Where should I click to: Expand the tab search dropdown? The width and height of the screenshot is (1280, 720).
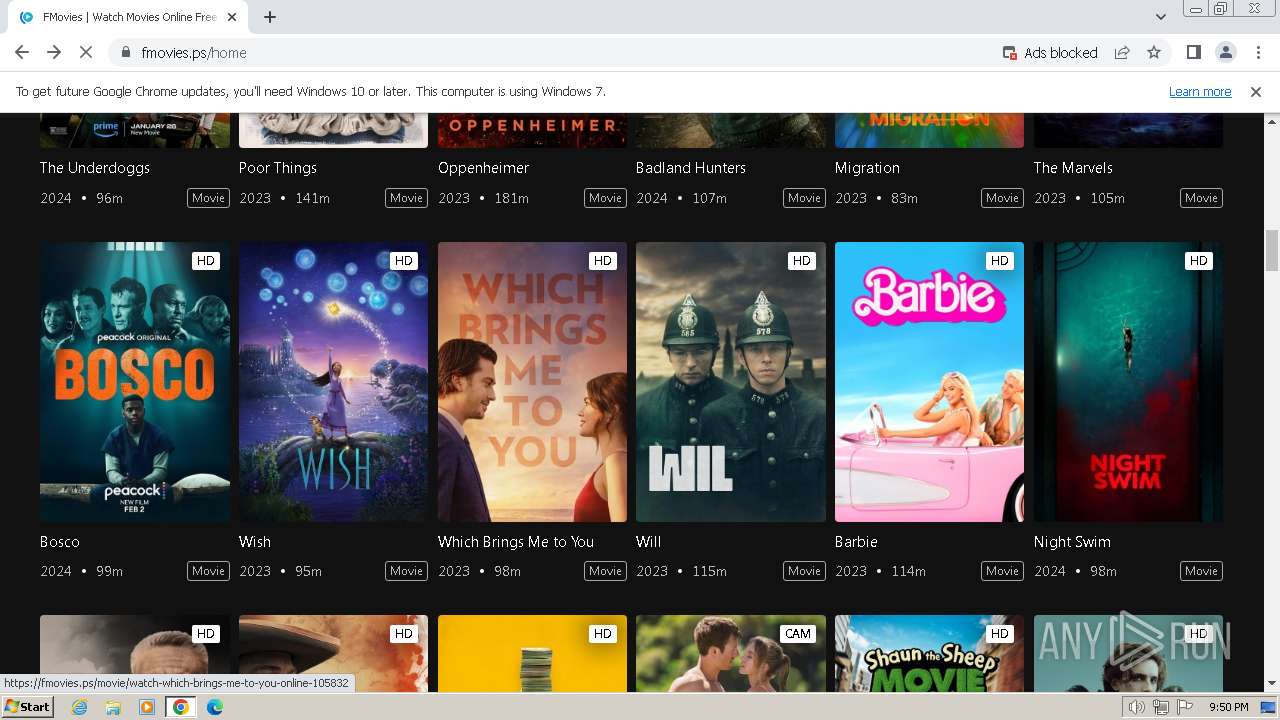(1160, 17)
